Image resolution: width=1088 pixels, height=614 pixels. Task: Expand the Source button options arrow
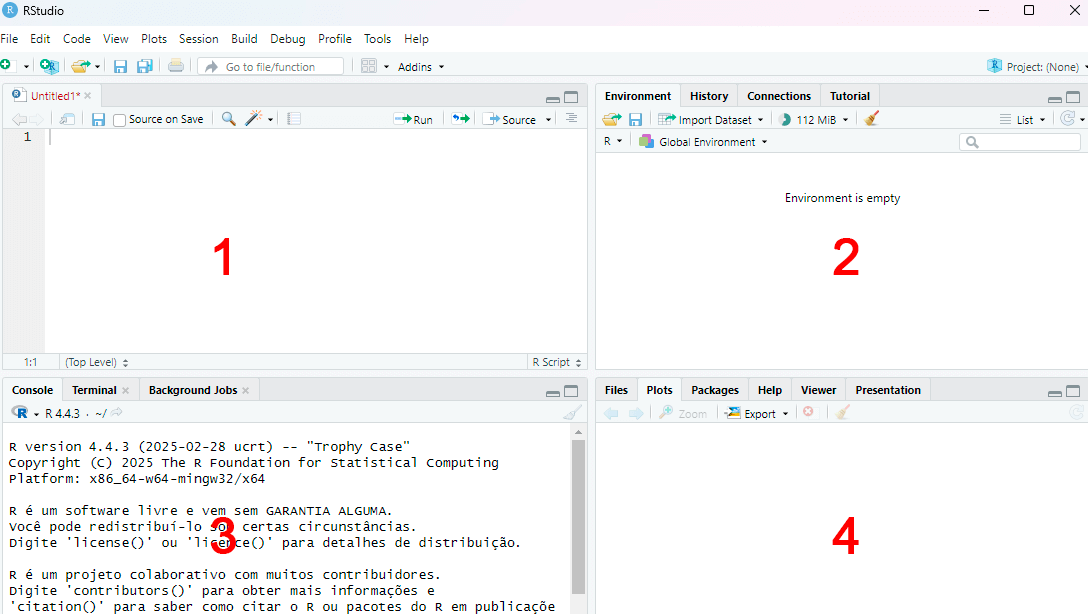548,119
